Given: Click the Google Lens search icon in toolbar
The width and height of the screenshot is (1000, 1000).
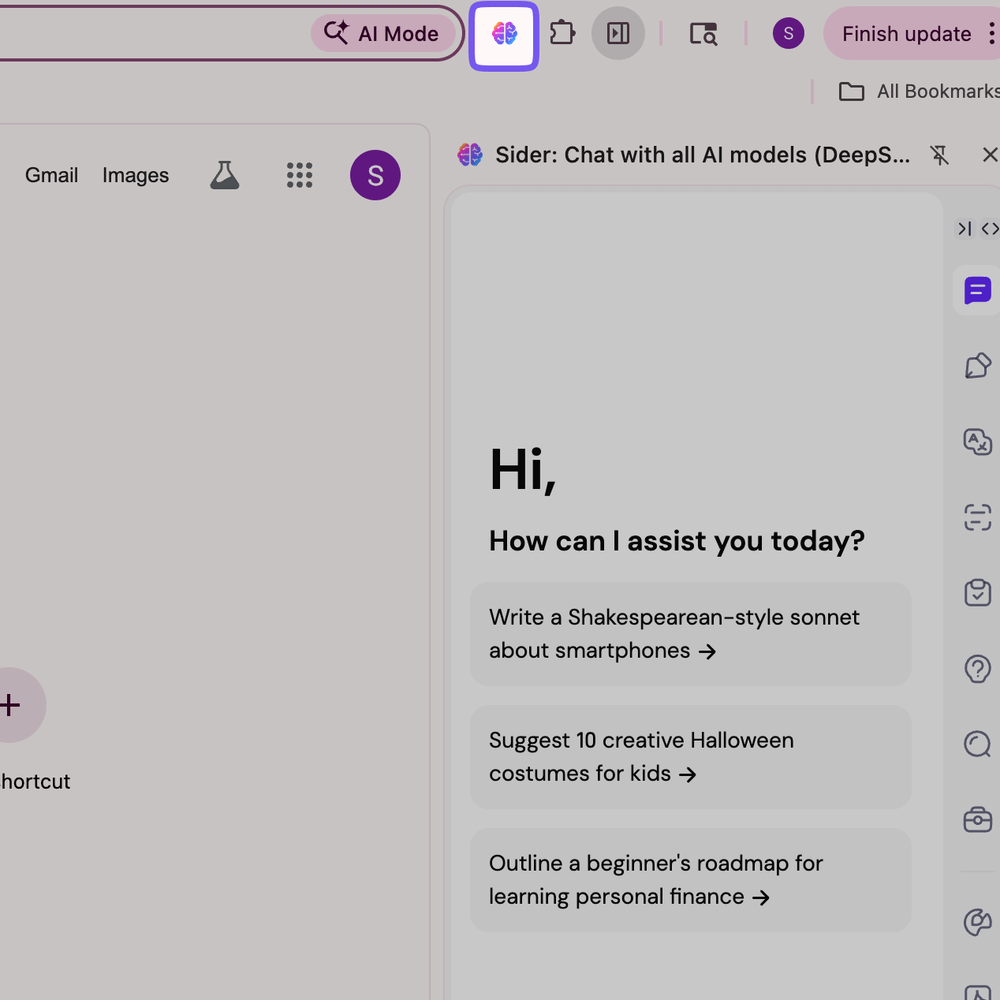Looking at the screenshot, I should (703, 34).
